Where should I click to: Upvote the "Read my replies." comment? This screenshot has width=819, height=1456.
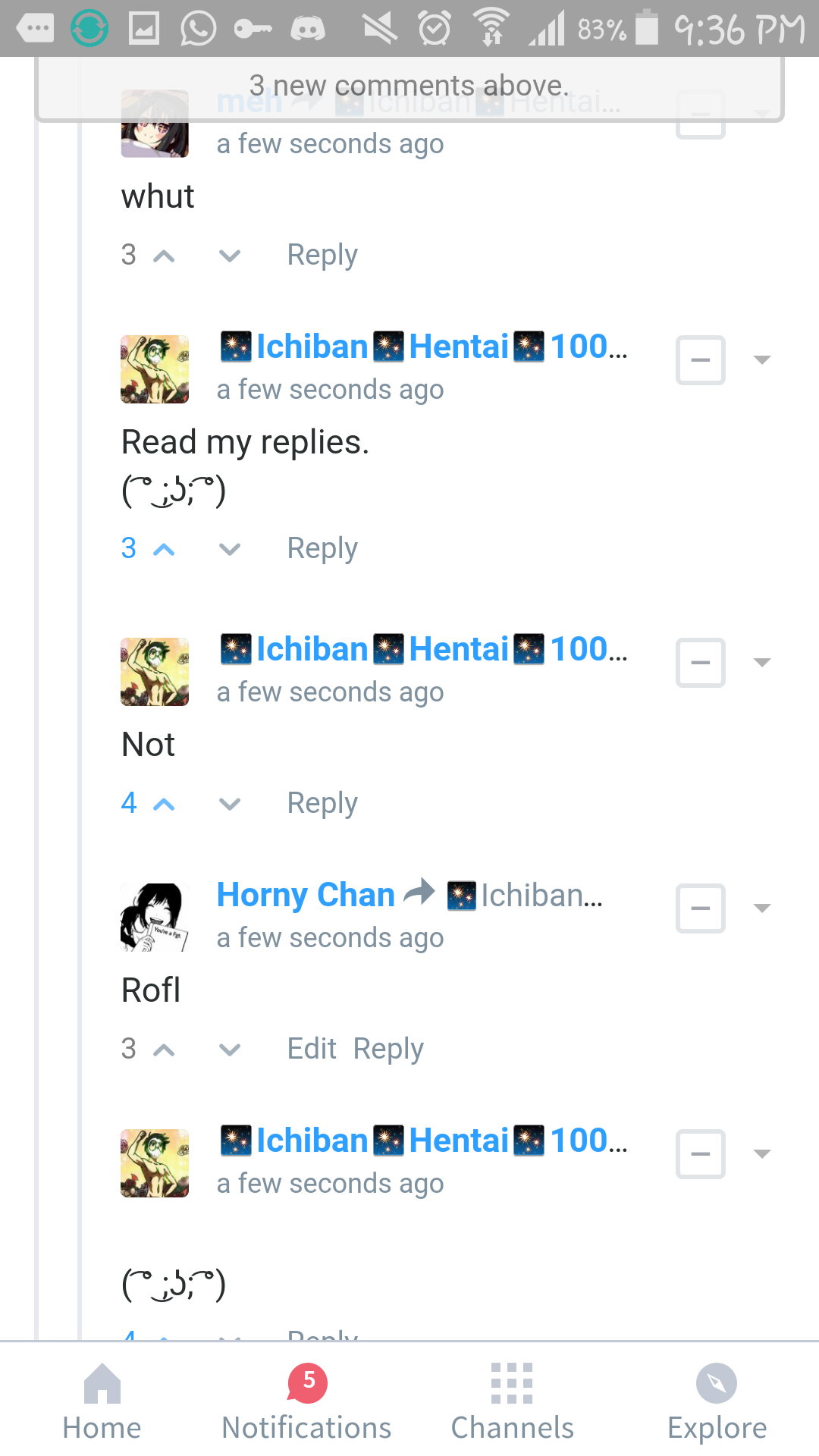pyautogui.click(x=164, y=550)
